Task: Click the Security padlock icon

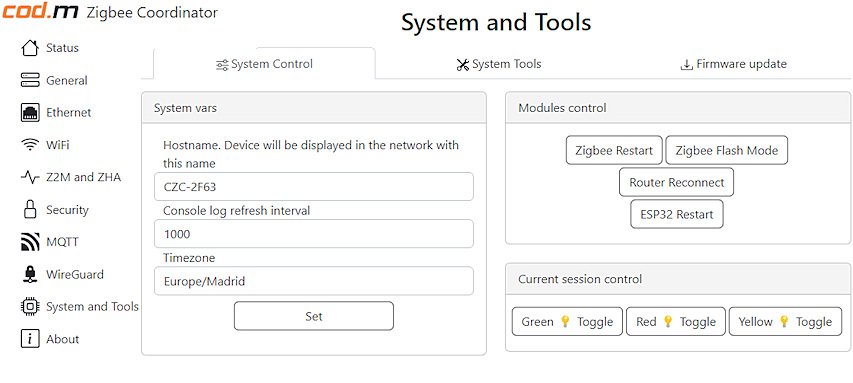Action: (x=30, y=209)
